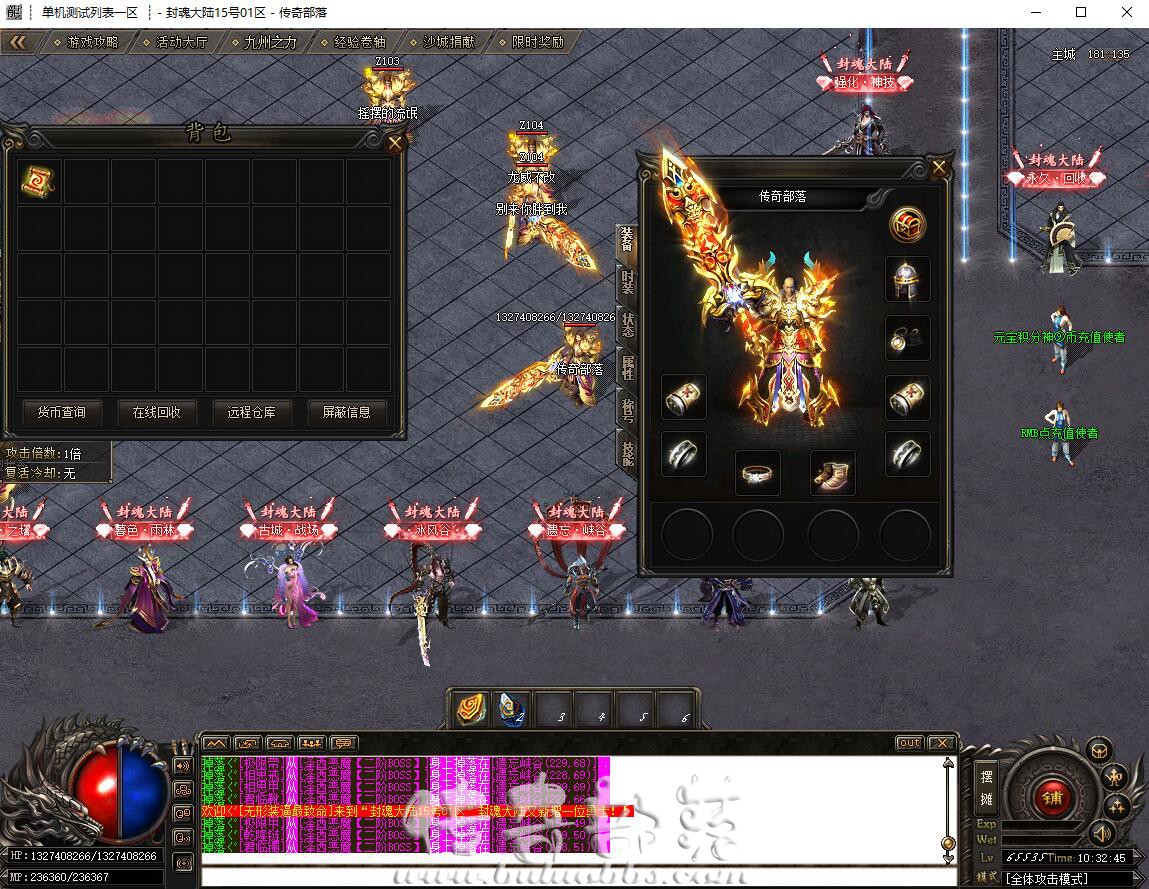
Task: Switch to the 称号 tab
Action: [627, 410]
